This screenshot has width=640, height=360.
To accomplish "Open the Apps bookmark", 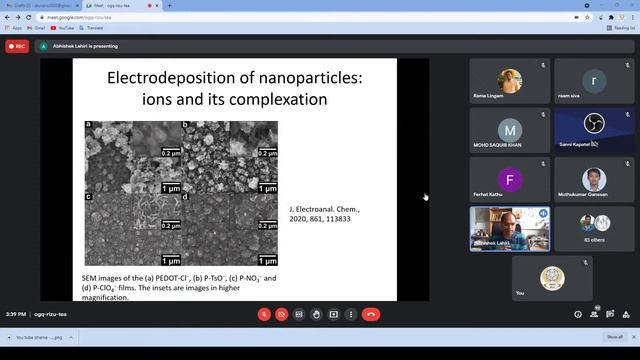I will click(13, 28).
